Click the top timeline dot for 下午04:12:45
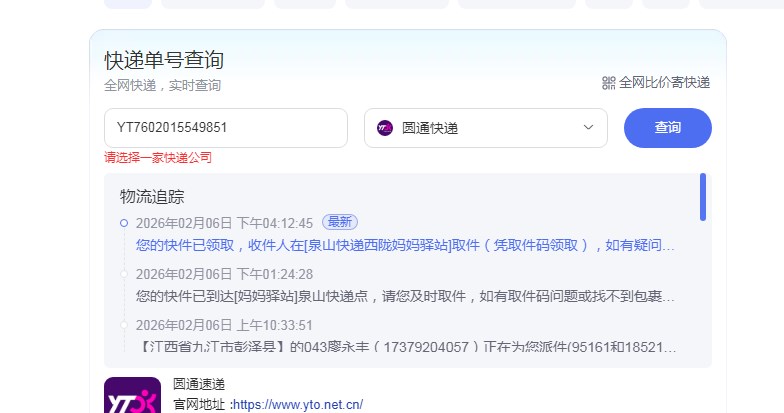784x413 pixels. (x=123, y=222)
